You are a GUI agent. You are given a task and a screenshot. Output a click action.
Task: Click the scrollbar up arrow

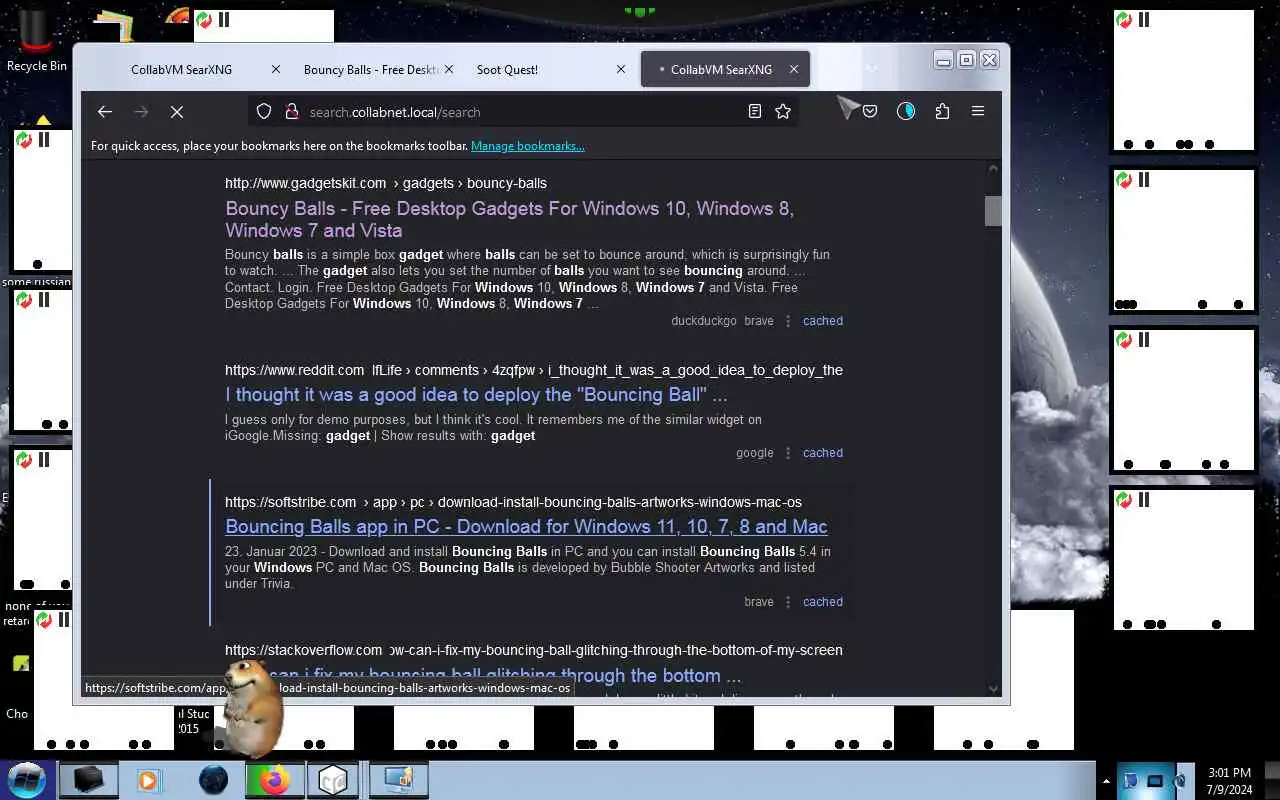pos(993,170)
